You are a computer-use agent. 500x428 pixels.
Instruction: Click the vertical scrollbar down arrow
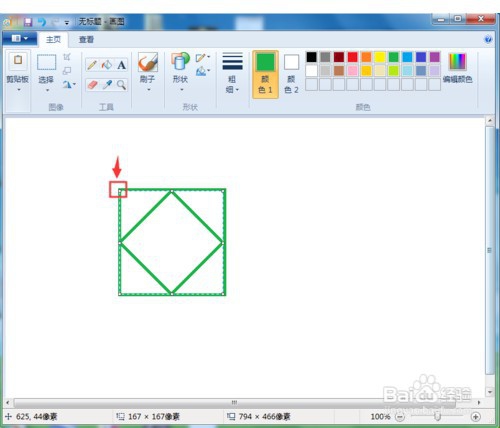click(490, 392)
